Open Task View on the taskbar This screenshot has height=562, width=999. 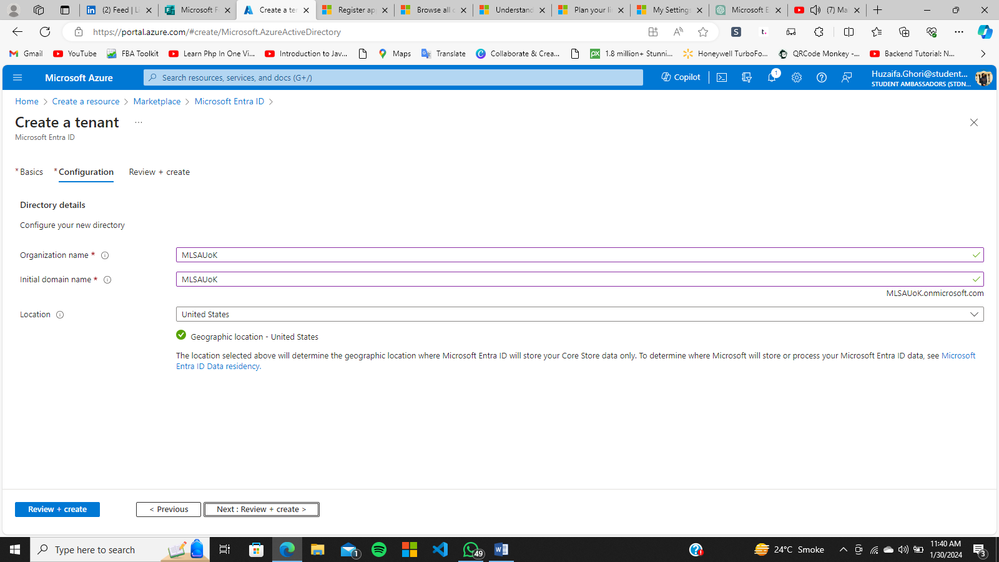pos(225,549)
